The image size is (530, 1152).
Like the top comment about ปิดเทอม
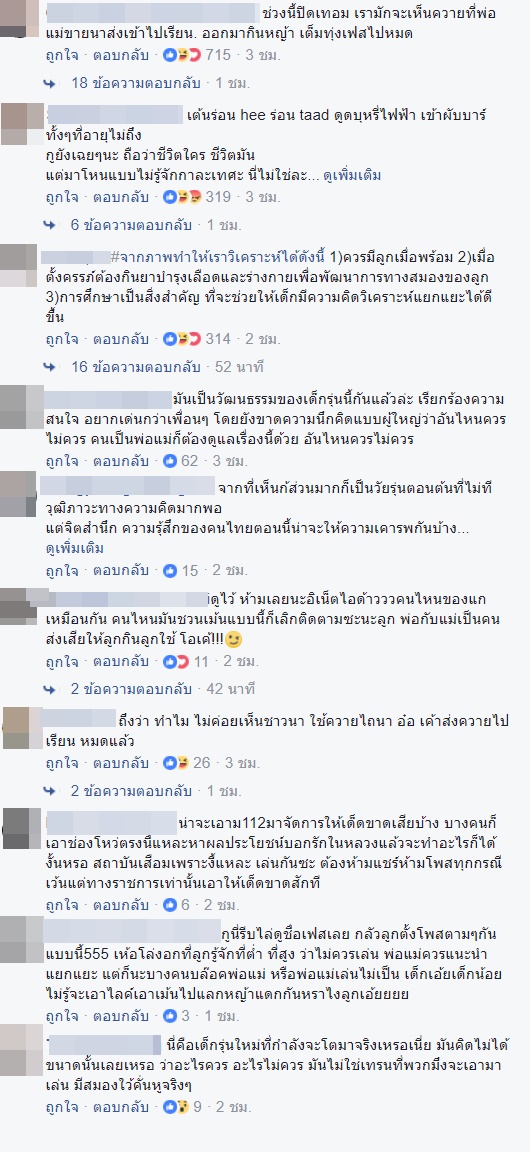coord(62,55)
